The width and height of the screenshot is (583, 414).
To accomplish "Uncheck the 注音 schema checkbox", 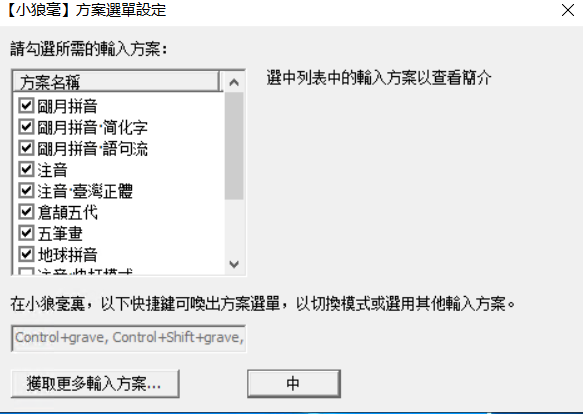I will pos(26,170).
